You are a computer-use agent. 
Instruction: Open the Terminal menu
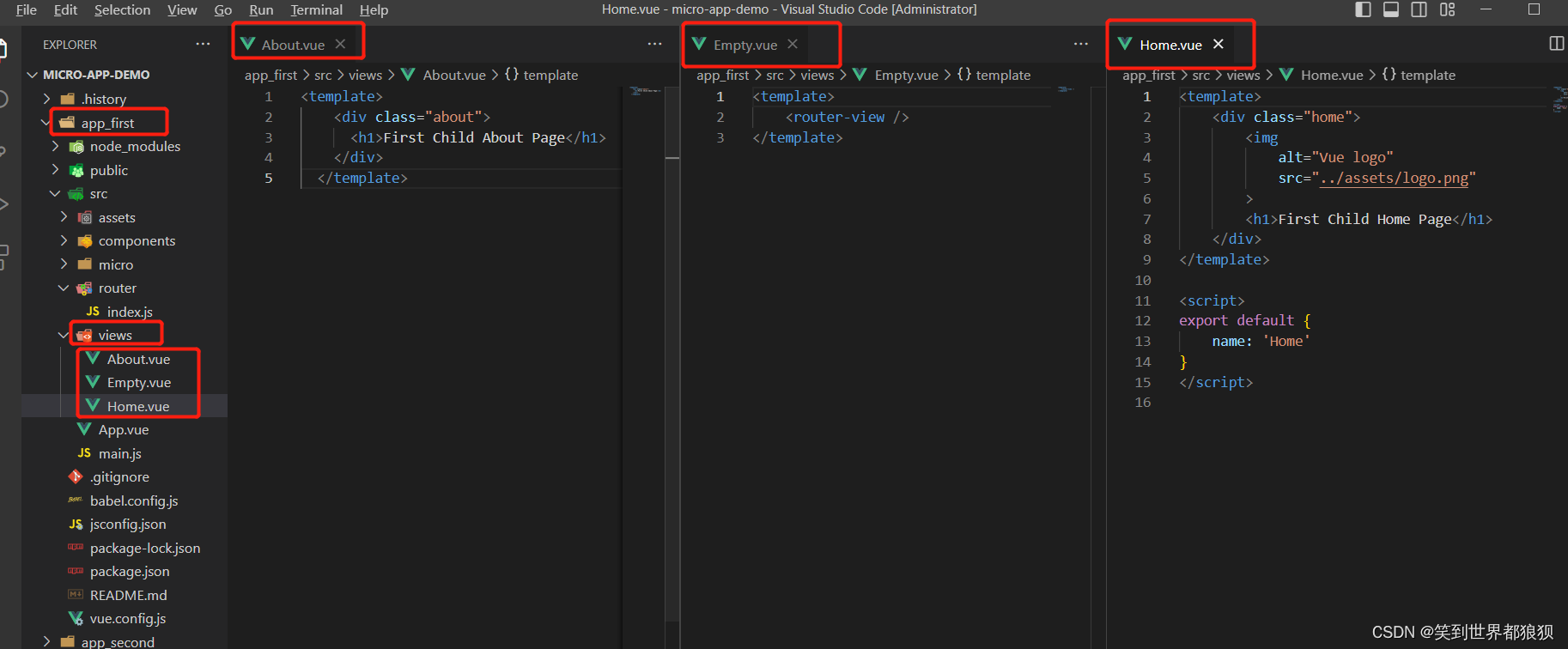316,9
